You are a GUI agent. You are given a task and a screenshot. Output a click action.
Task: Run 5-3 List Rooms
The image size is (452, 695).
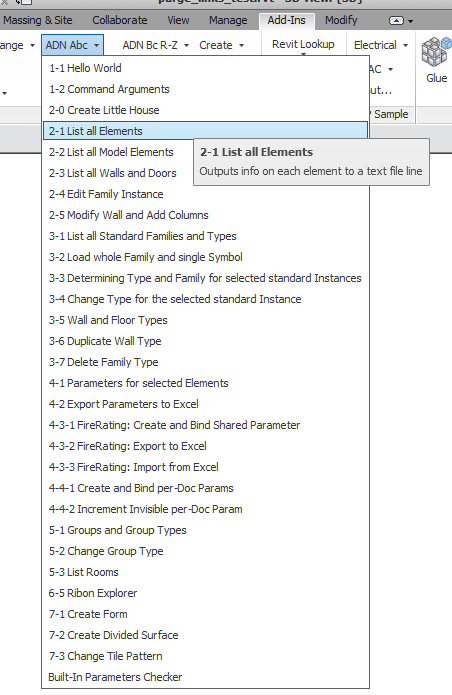[x=206, y=572]
